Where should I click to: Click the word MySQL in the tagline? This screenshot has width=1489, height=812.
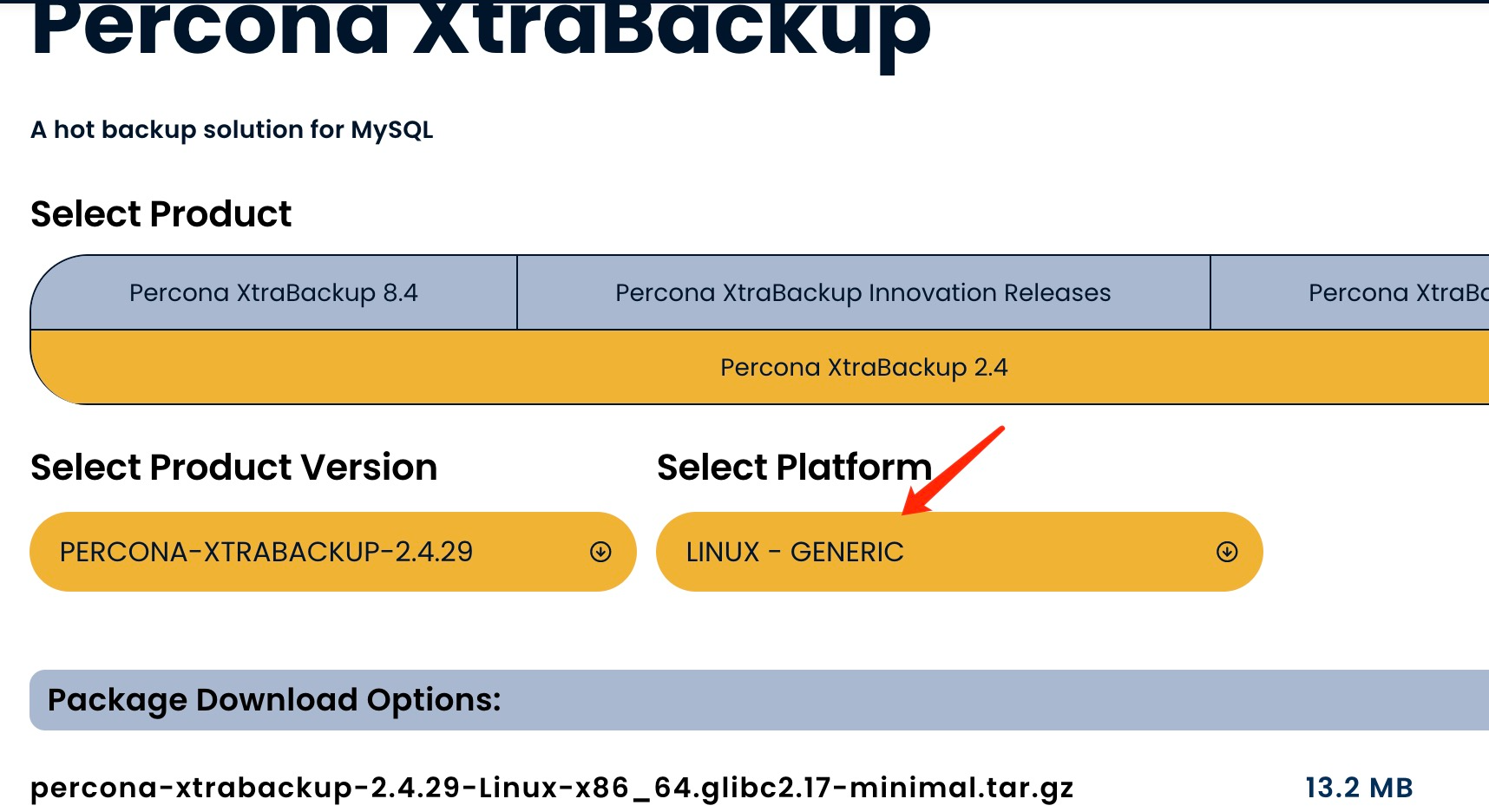coord(391,130)
